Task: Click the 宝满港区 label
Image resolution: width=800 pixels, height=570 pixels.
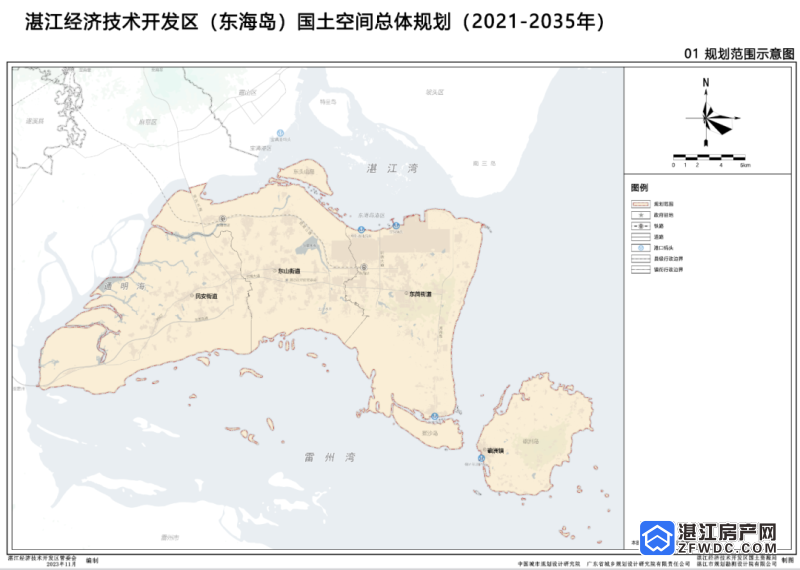Action: 261,148
